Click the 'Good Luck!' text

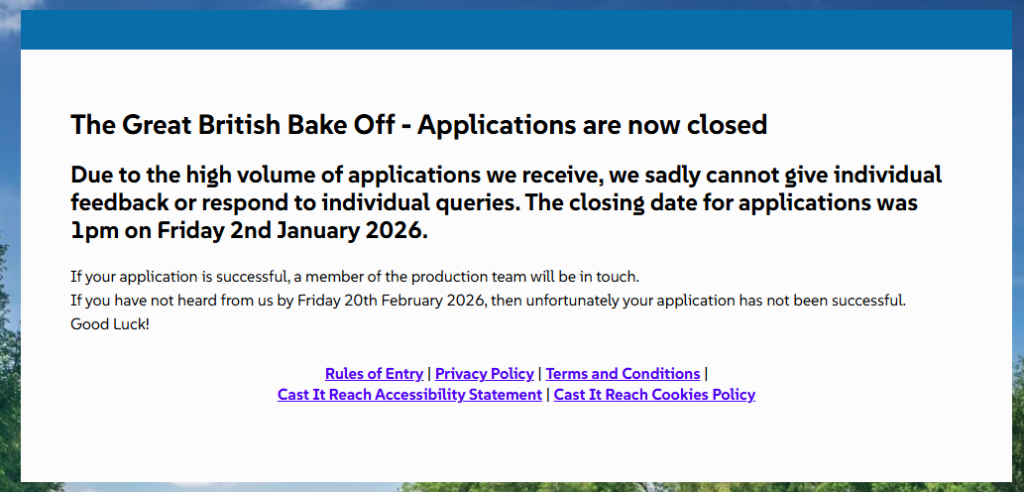coord(110,325)
